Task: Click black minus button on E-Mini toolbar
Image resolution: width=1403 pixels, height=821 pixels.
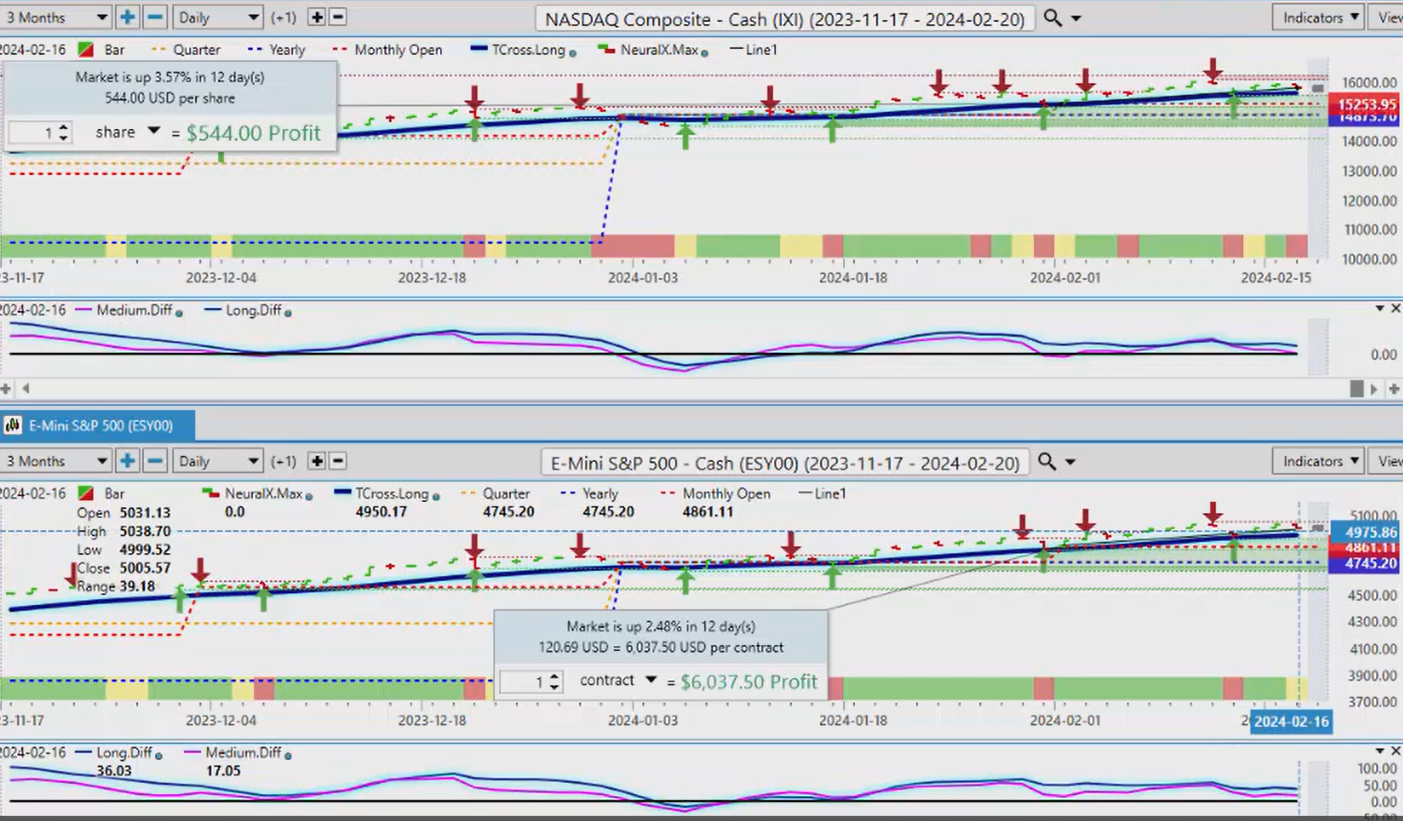Action: pyautogui.click(x=338, y=461)
